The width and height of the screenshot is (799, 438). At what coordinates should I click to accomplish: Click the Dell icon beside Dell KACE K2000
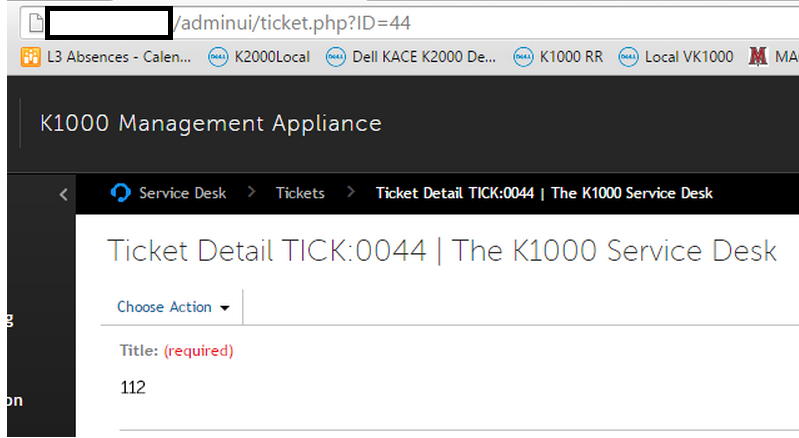(335, 57)
